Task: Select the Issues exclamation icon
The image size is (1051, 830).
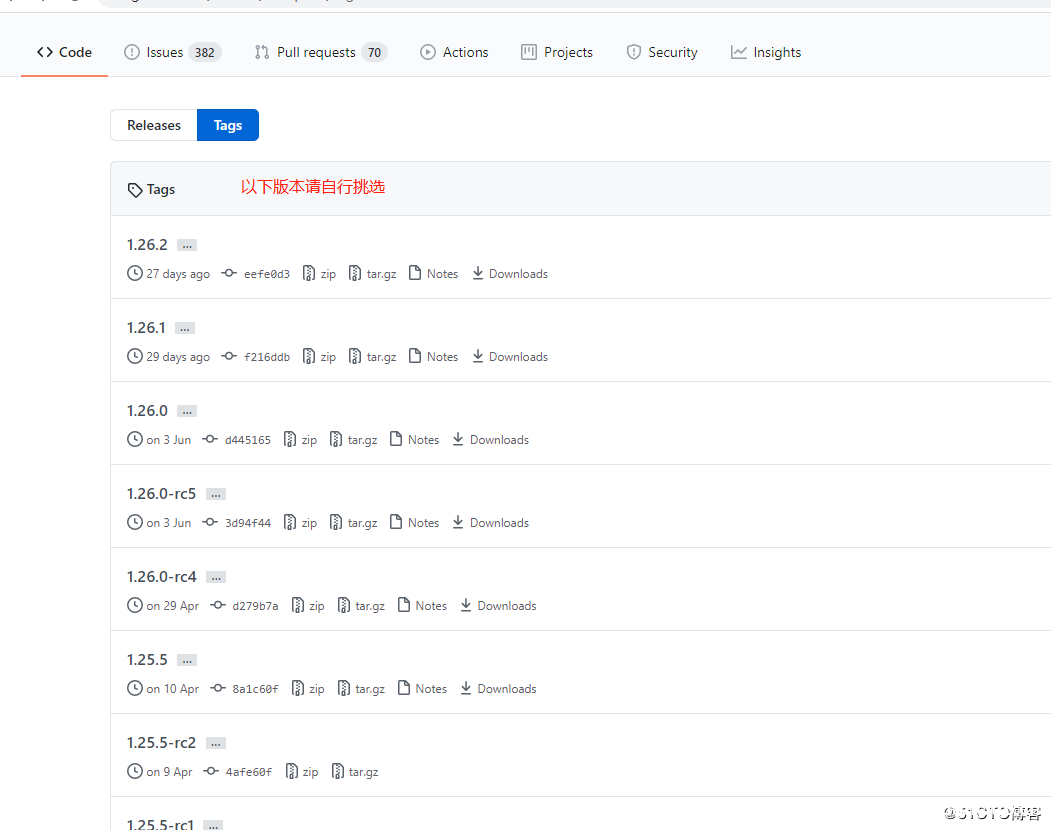Action: 130,52
